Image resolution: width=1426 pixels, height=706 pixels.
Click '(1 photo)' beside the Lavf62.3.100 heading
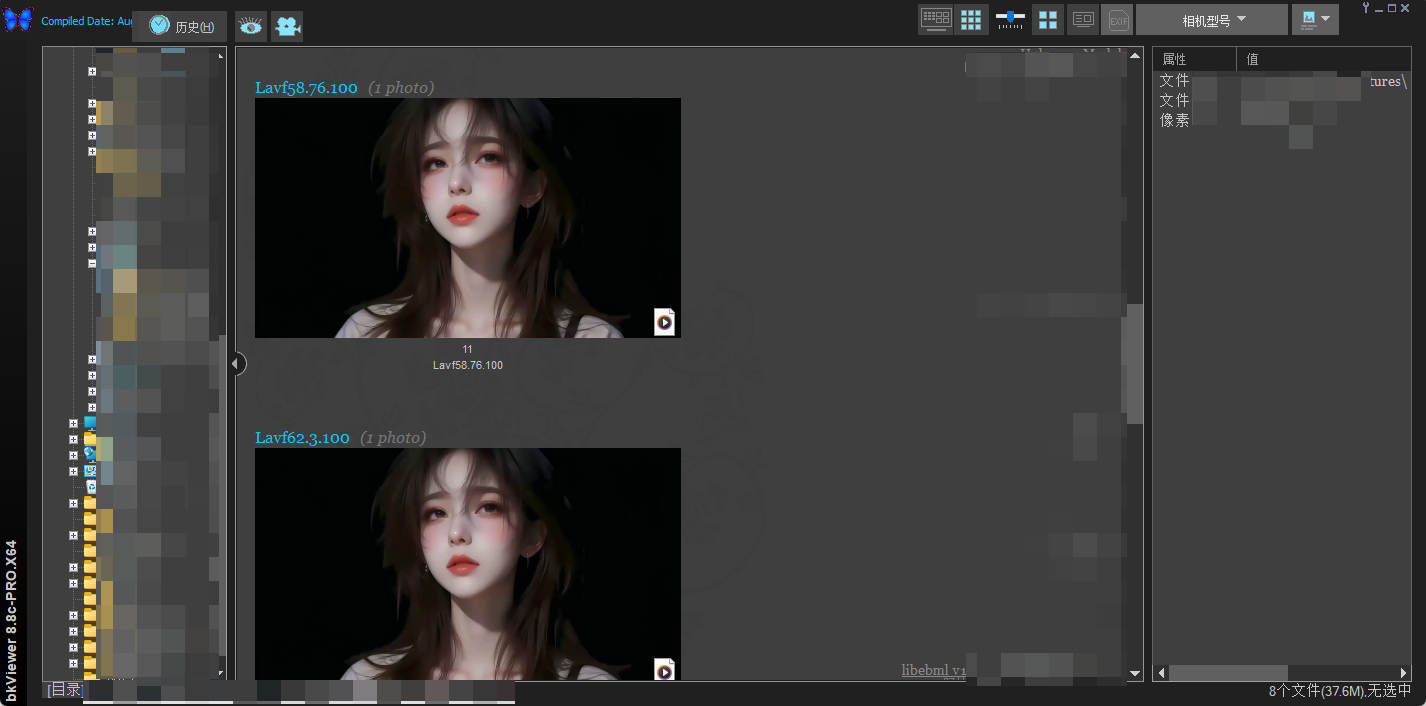click(393, 438)
